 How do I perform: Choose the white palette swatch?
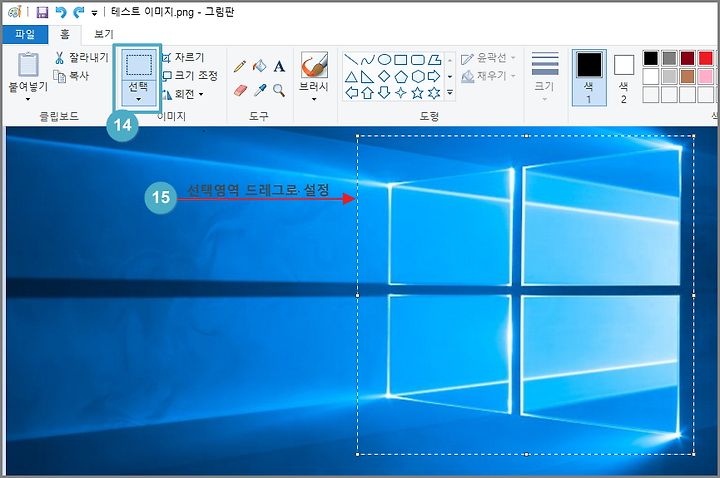click(651, 77)
